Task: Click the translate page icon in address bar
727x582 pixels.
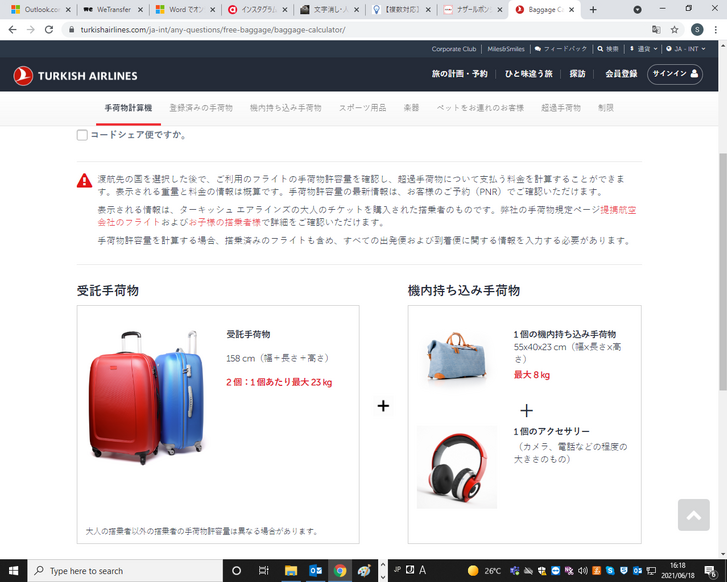Action: (x=656, y=30)
